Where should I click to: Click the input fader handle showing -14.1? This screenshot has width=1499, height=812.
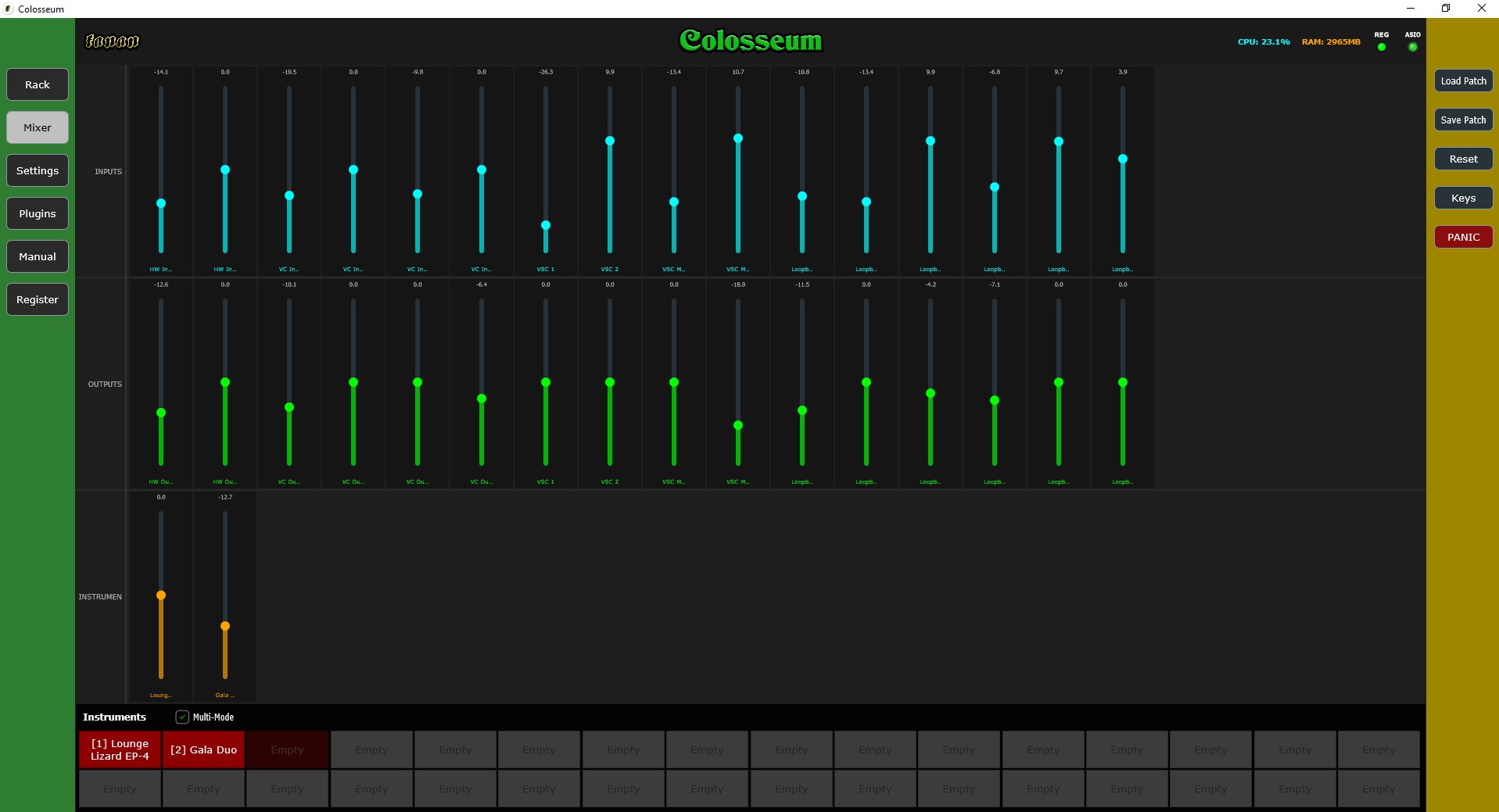pyautogui.click(x=161, y=203)
